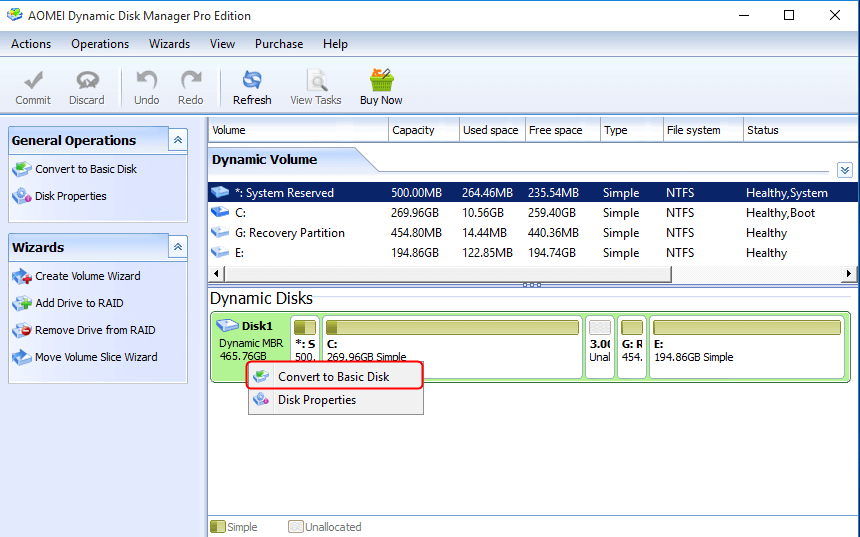Image resolution: width=860 pixels, height=537 pixels.
Task: Select the 3.00 Unallocated space block
Action: (599, 347)
